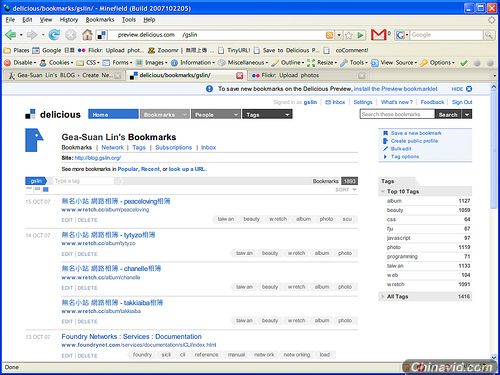Open the Subscriptions link

tap(173, 147)
